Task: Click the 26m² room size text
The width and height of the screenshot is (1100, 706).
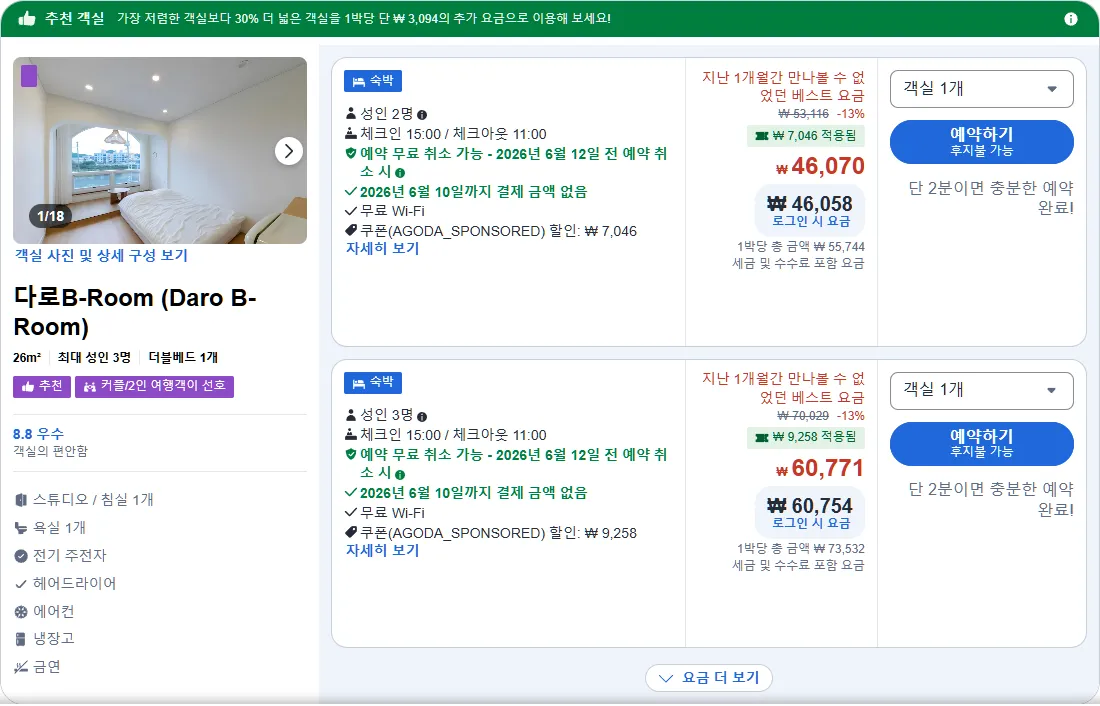Action: tap(27, 358)
